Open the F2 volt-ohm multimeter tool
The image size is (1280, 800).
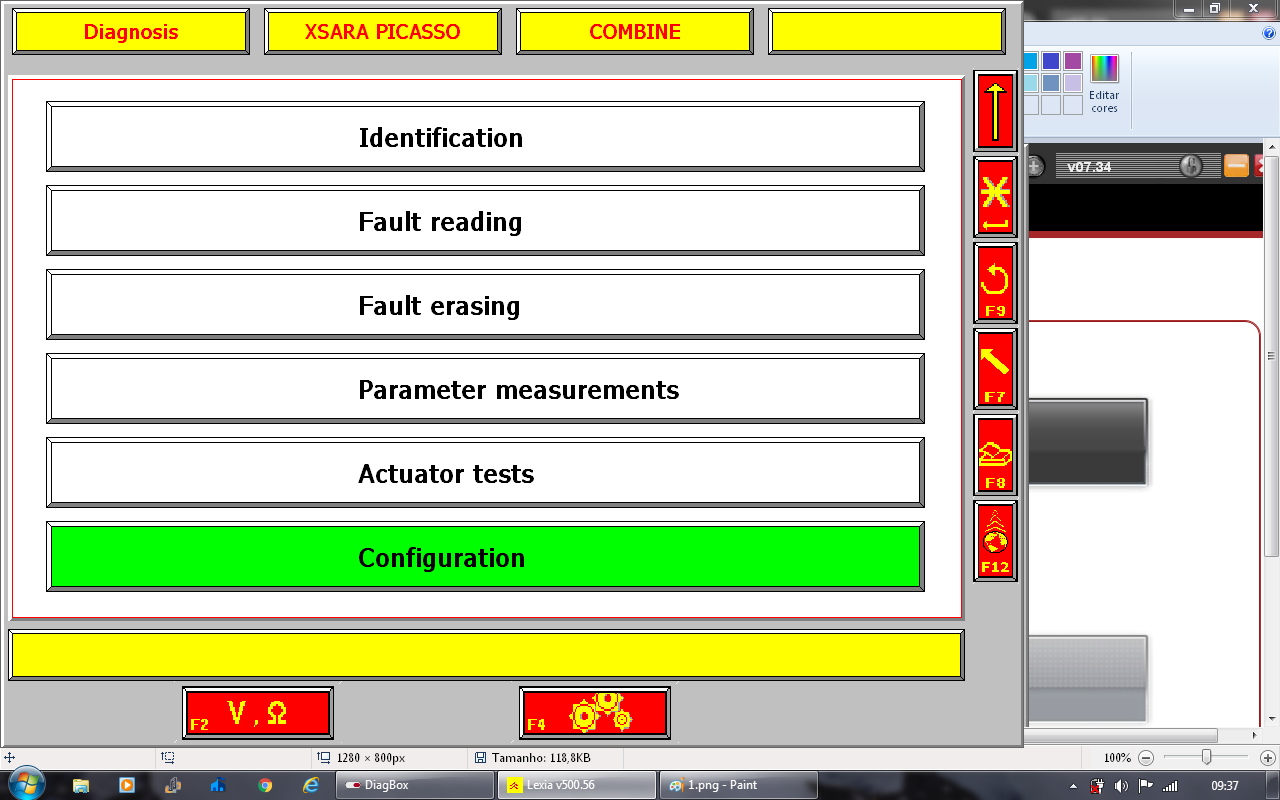coord(257,713)
